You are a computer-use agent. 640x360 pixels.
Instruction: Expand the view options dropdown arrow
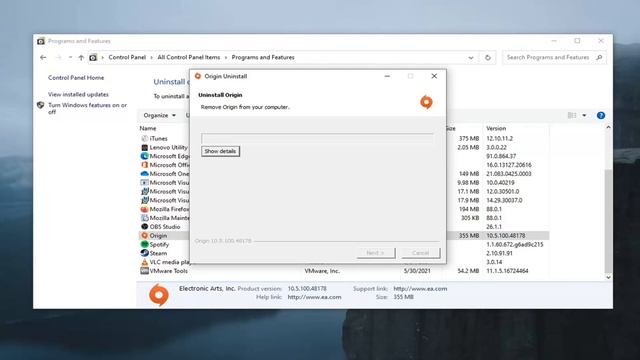[584, 116]
